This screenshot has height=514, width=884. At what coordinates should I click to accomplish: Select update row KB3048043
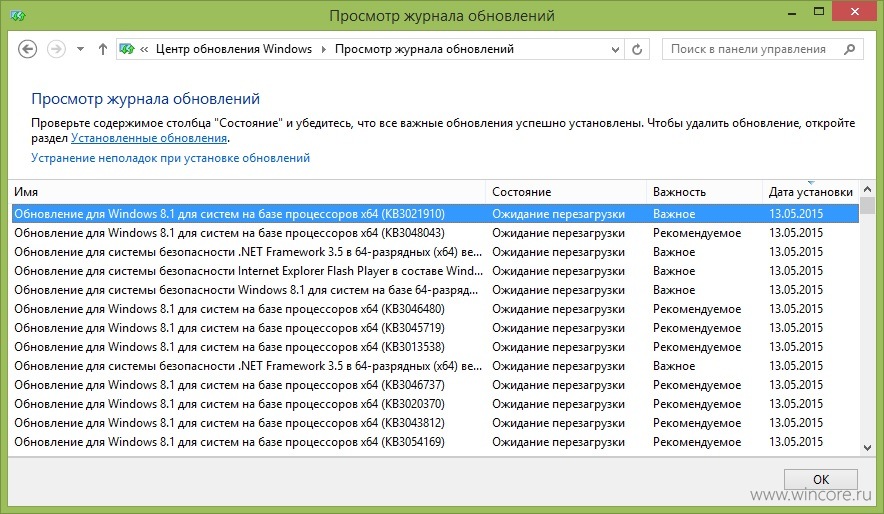coord(435,233)
